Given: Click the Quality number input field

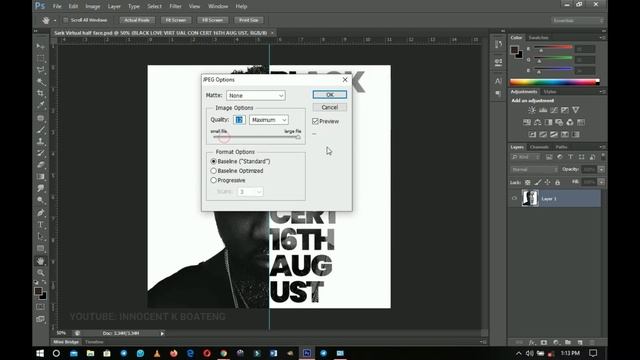Looking at the screenshot, I should pyautogui.click(x=239, y=120).
